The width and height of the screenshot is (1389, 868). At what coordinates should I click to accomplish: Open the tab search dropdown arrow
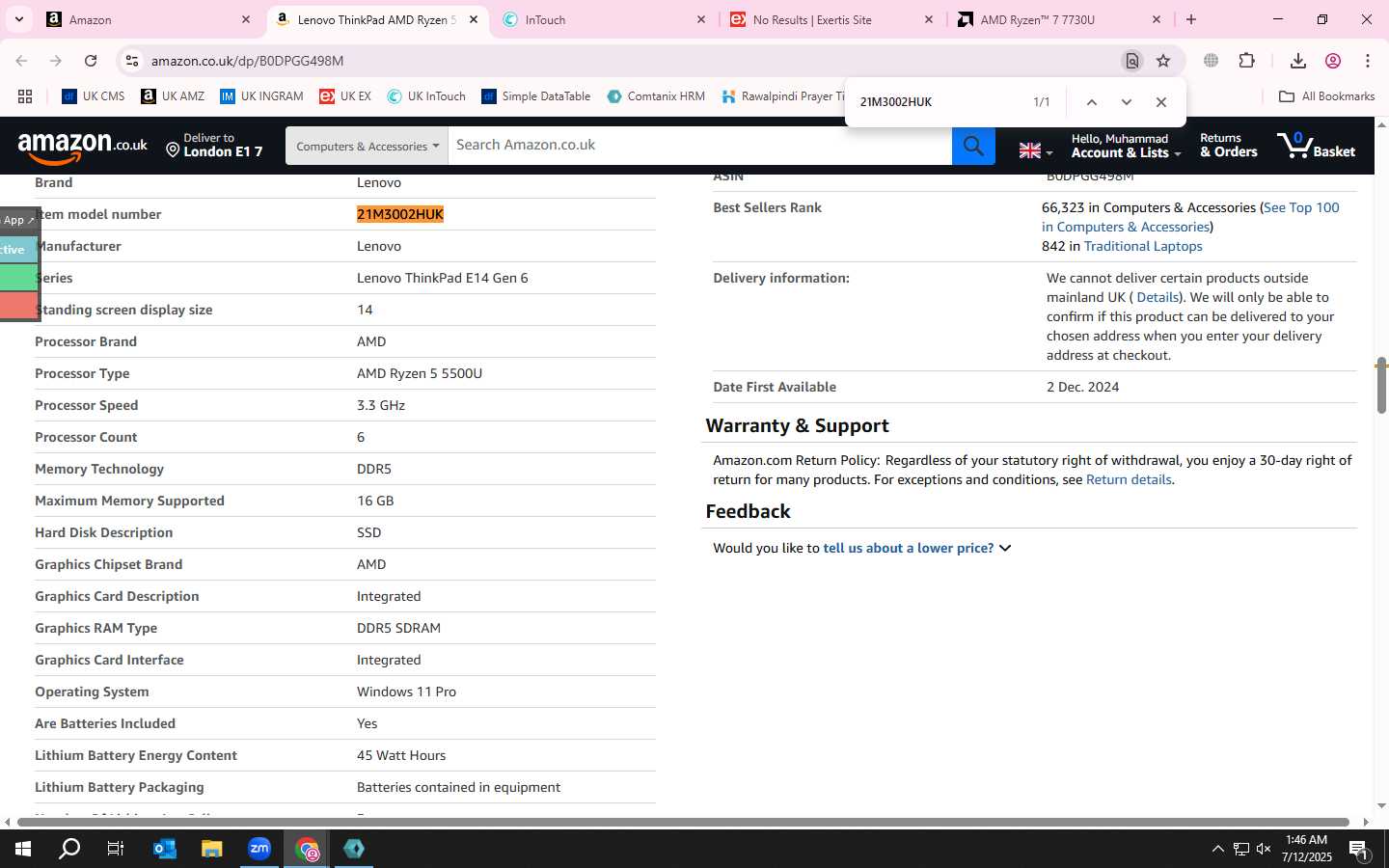pyautogui.click(x=18, y=19)
